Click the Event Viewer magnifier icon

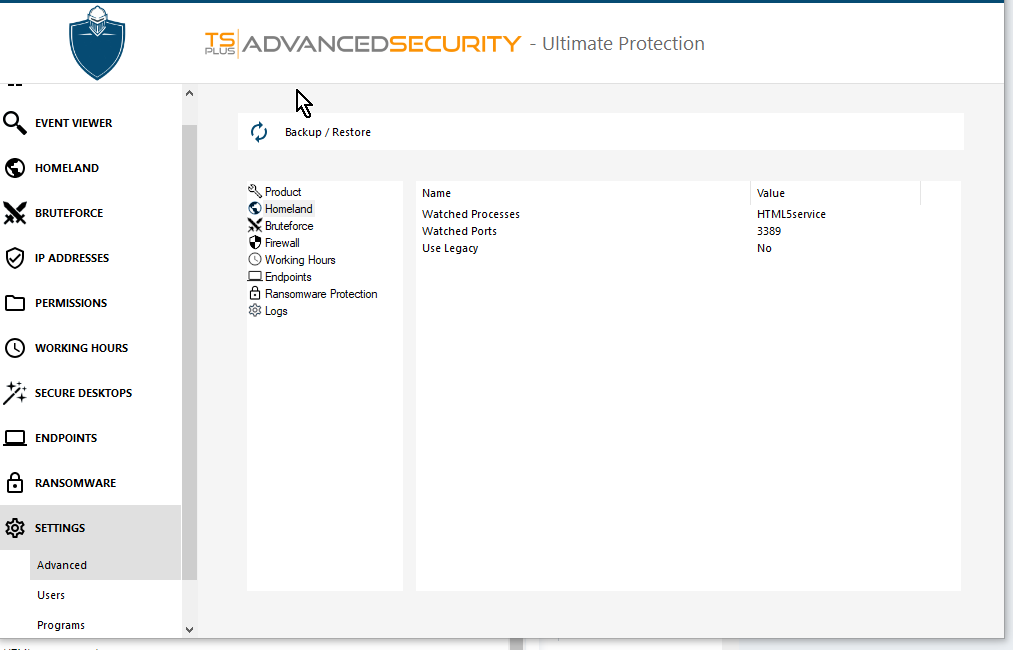15,123
